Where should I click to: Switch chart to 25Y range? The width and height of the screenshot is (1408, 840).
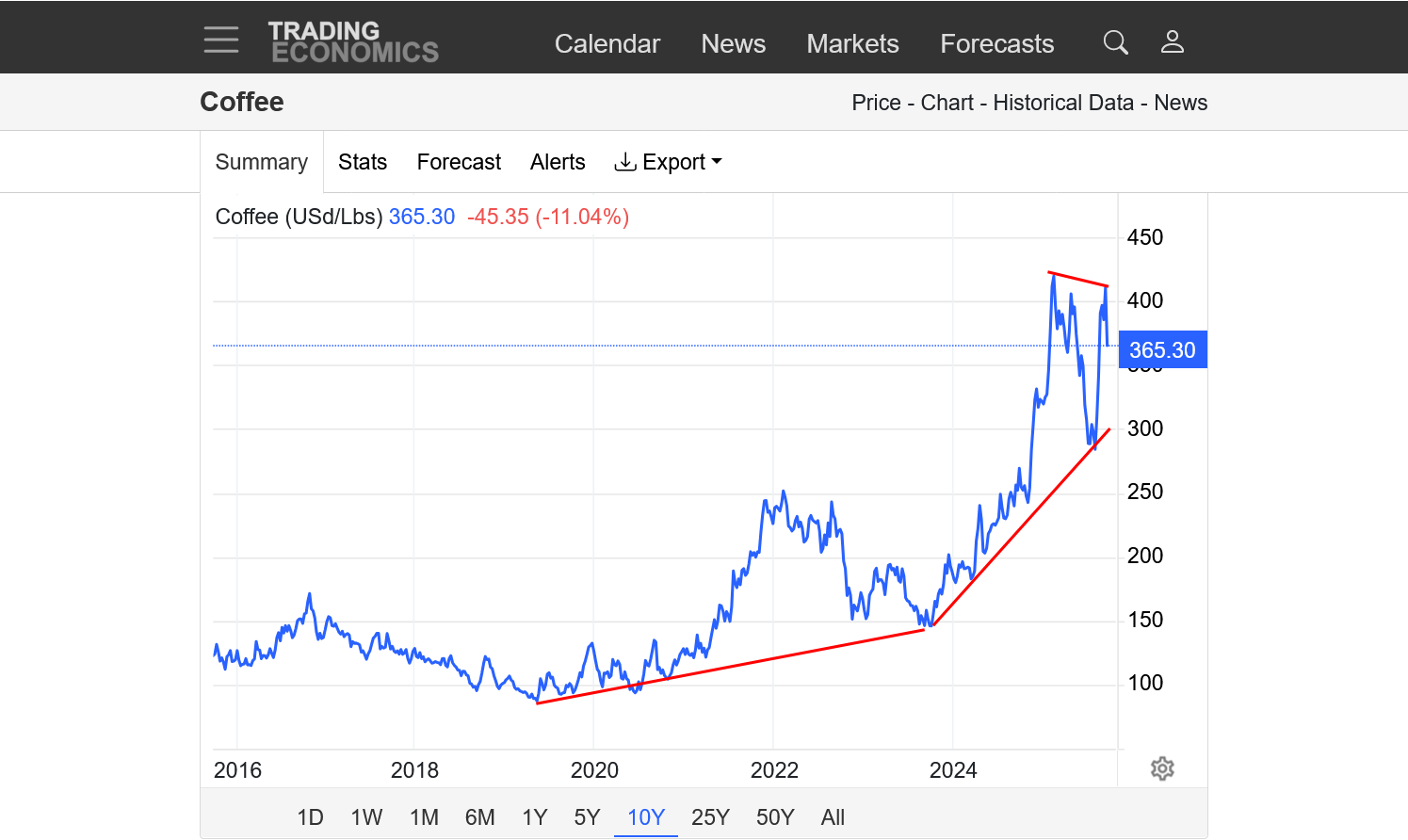coord(710,817)
